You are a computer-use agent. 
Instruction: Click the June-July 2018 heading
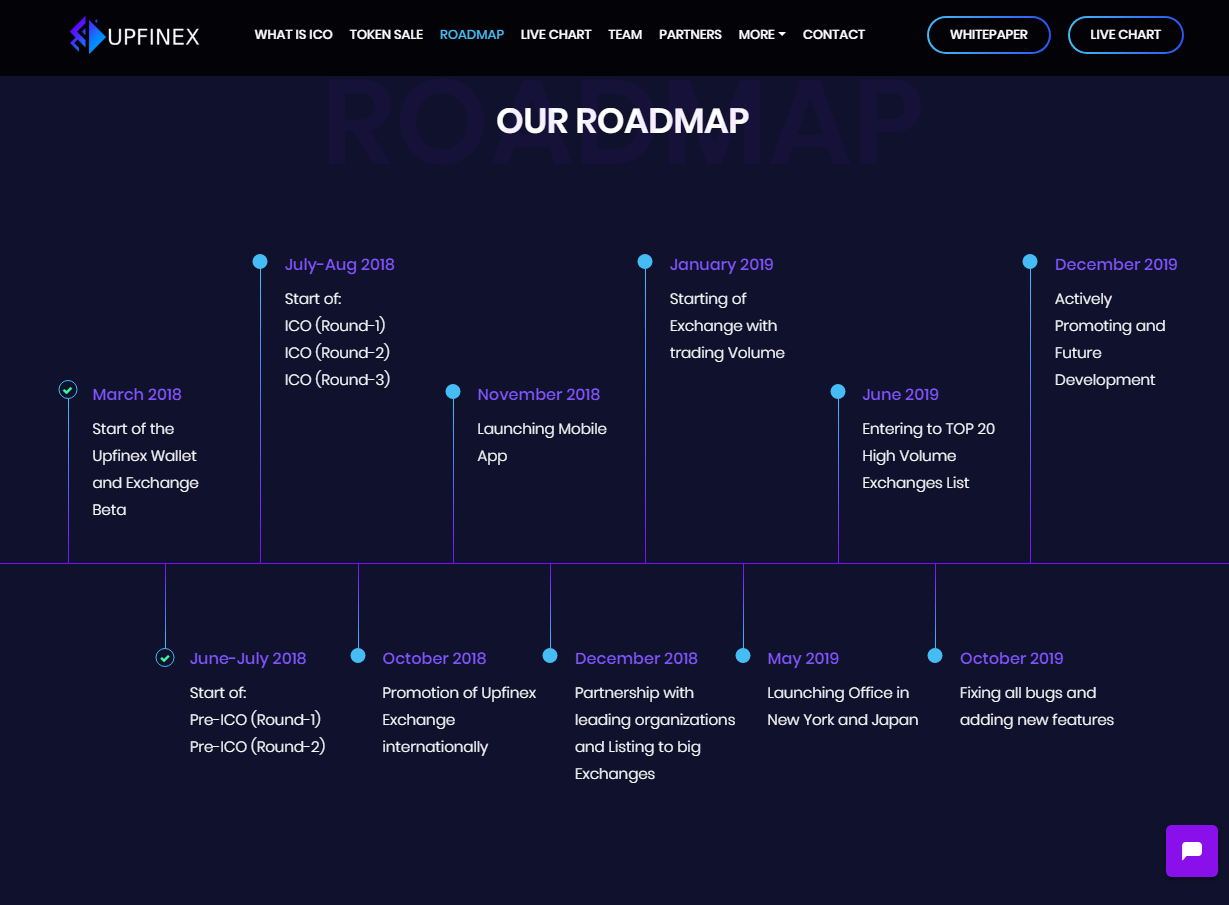coord(248,658)
